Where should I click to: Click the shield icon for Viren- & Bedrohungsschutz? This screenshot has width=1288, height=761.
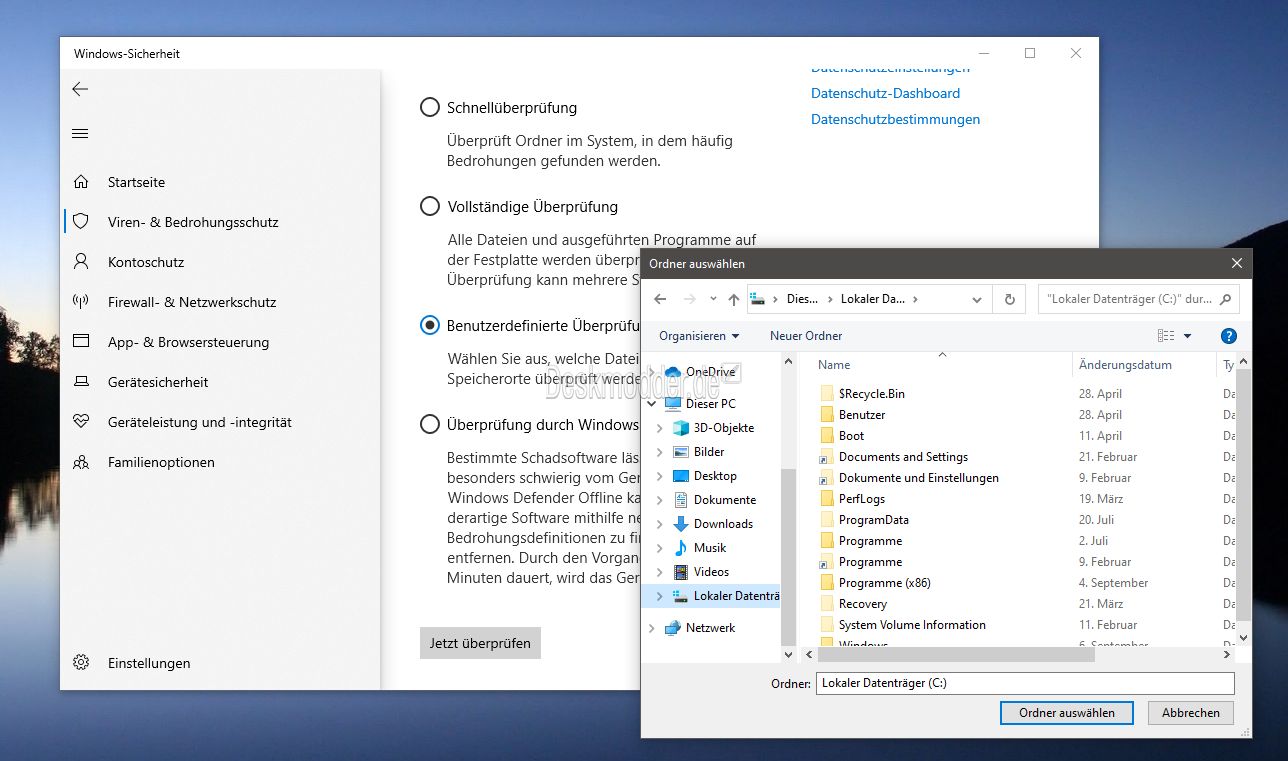tap(81, 222)
